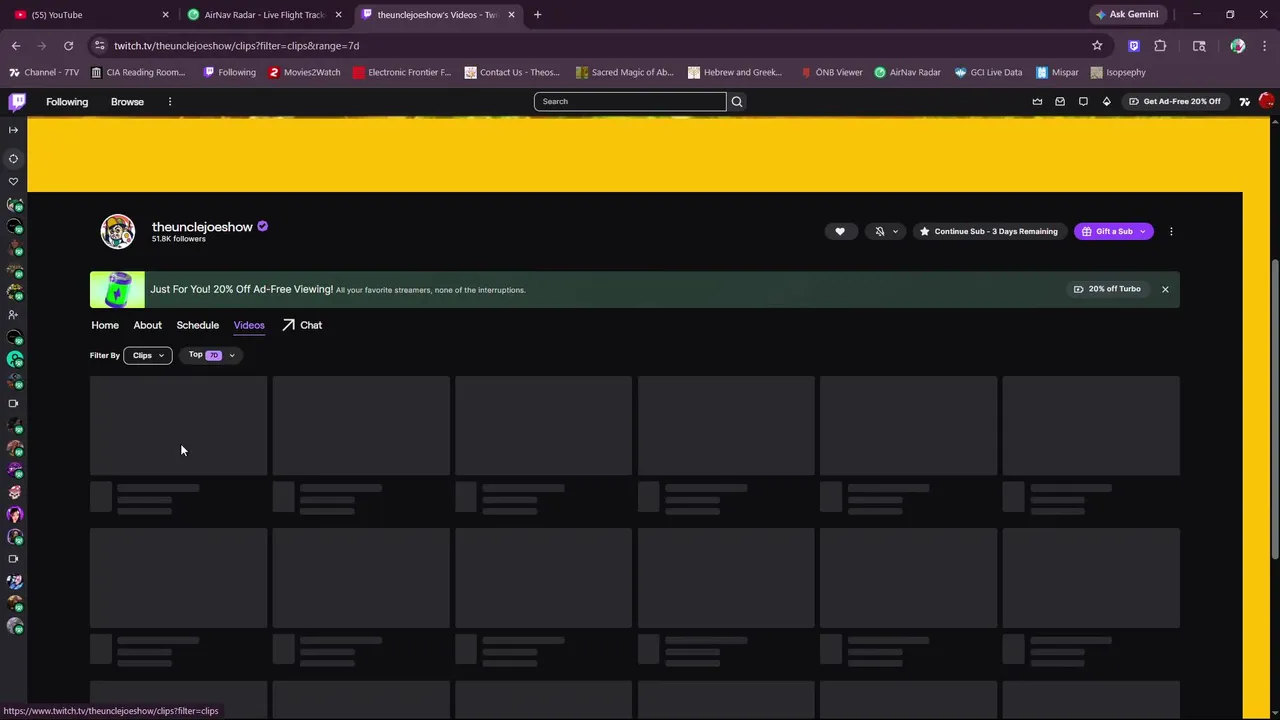
Task: Click the Twitch extension icon in Chrome toolbar
Action: 1133,45
